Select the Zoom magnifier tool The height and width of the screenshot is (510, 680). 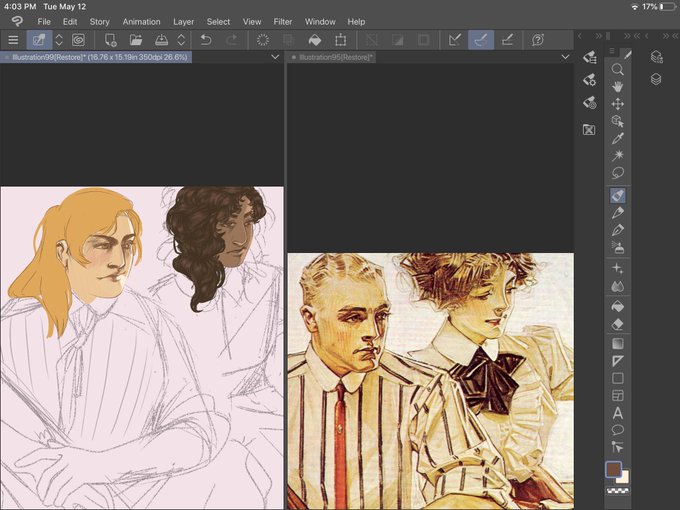[618, 69]
